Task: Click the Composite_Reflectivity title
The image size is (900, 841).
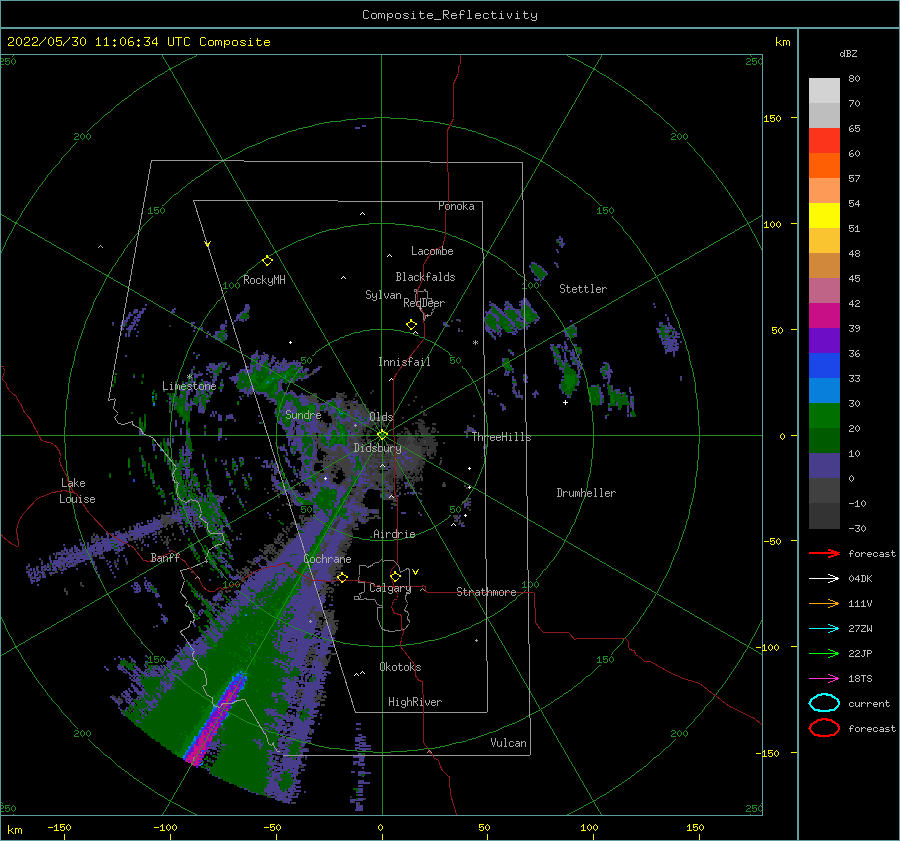Action: [x=449, y=15]
